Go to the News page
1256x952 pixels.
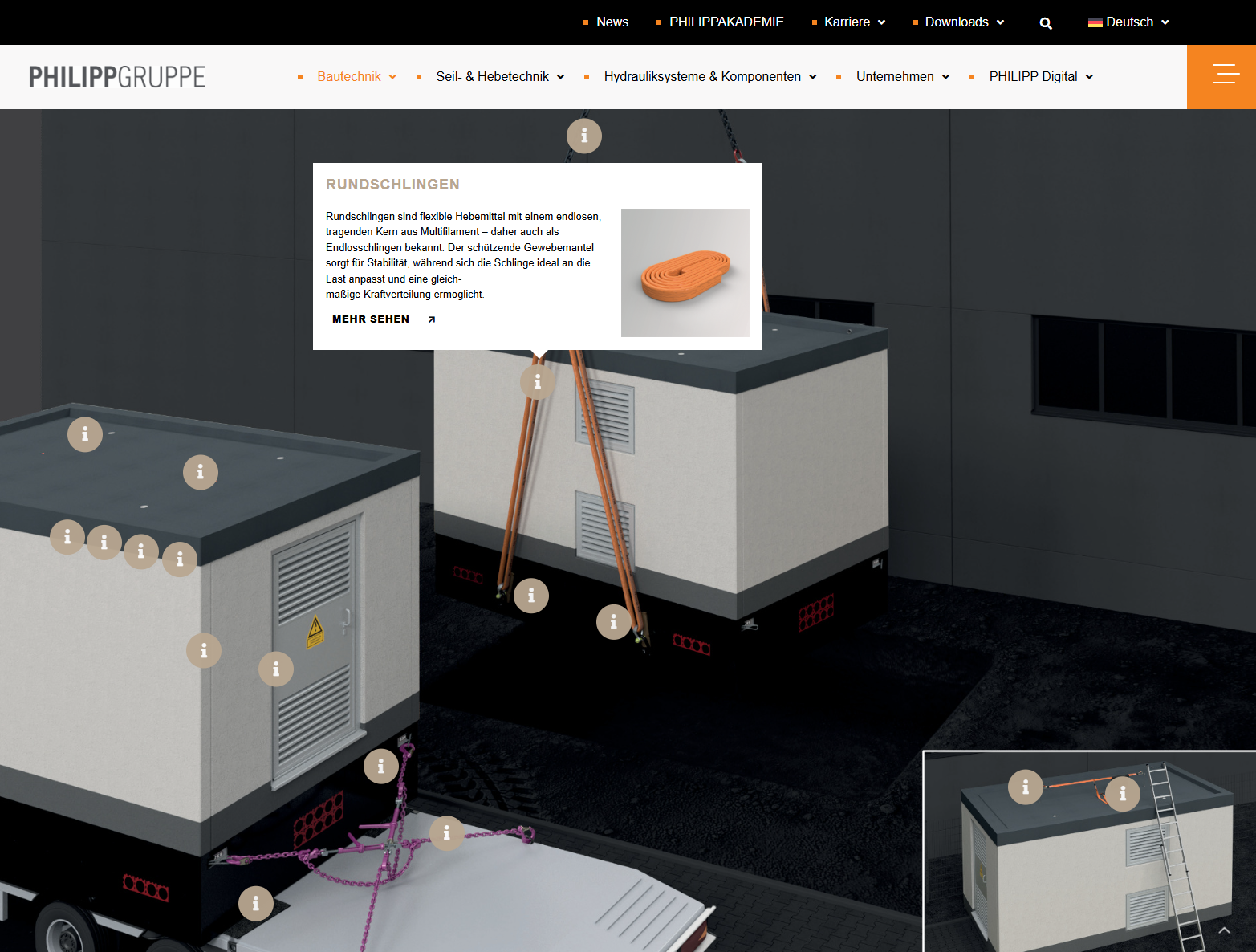pos(612,22)
